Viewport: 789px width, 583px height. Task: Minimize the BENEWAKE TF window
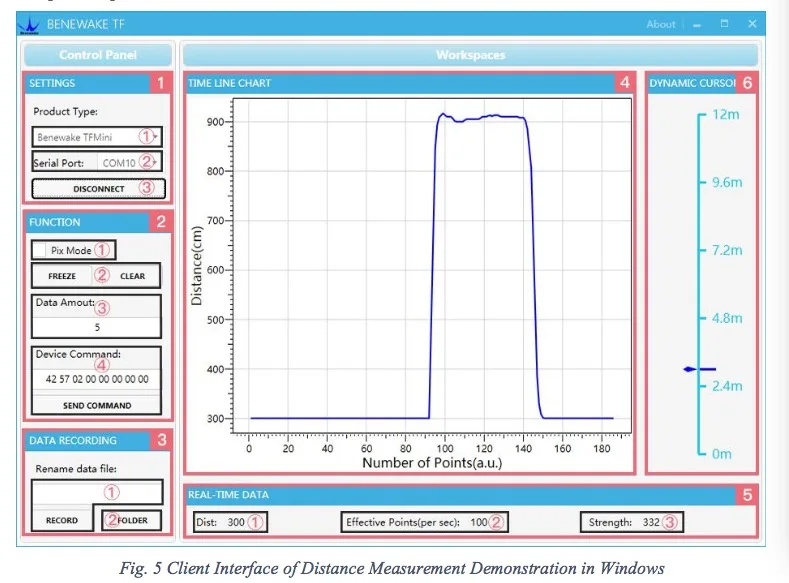[x=697, y=25]
